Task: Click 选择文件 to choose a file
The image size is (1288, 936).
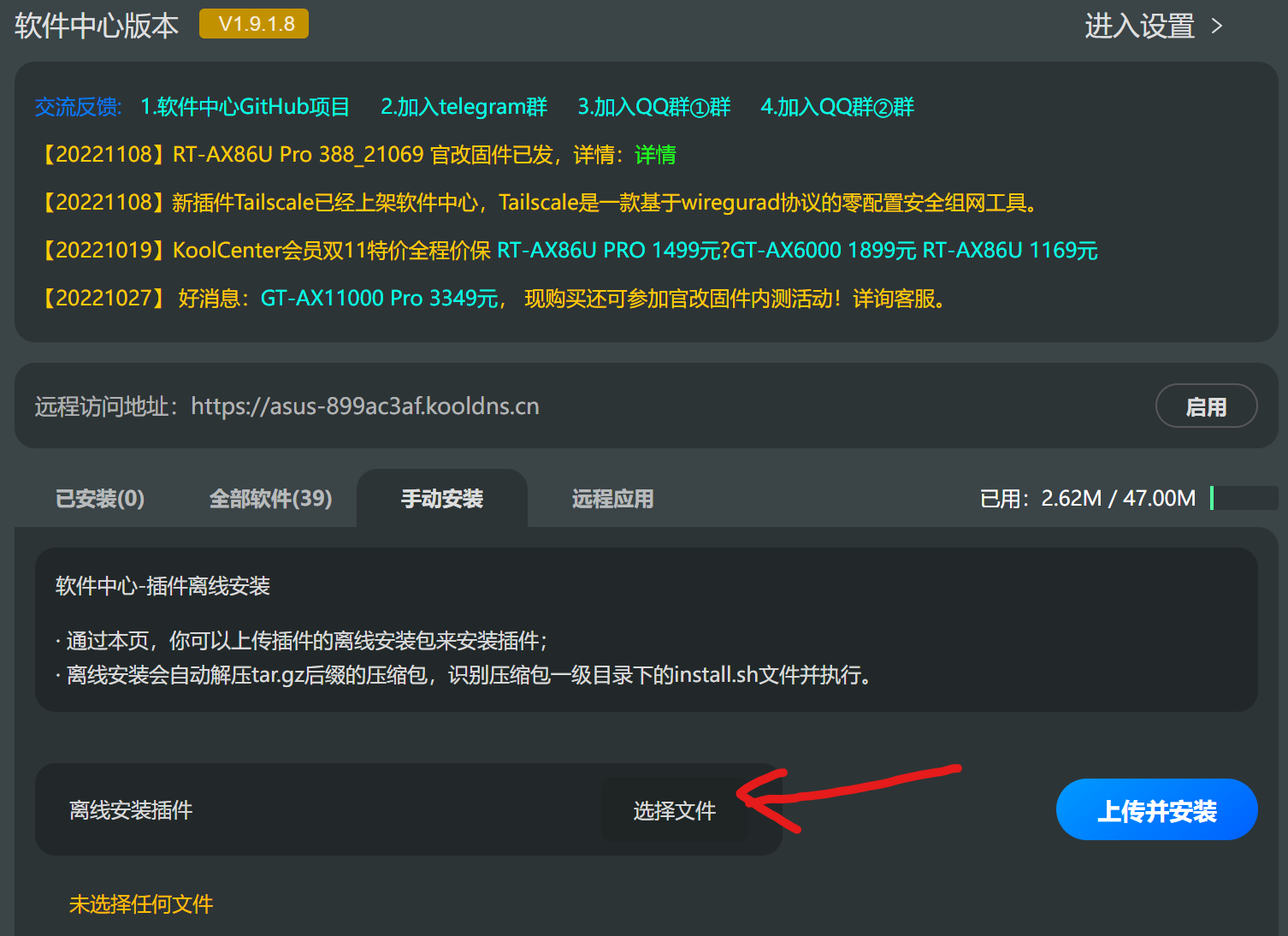Action: point(674,810)
